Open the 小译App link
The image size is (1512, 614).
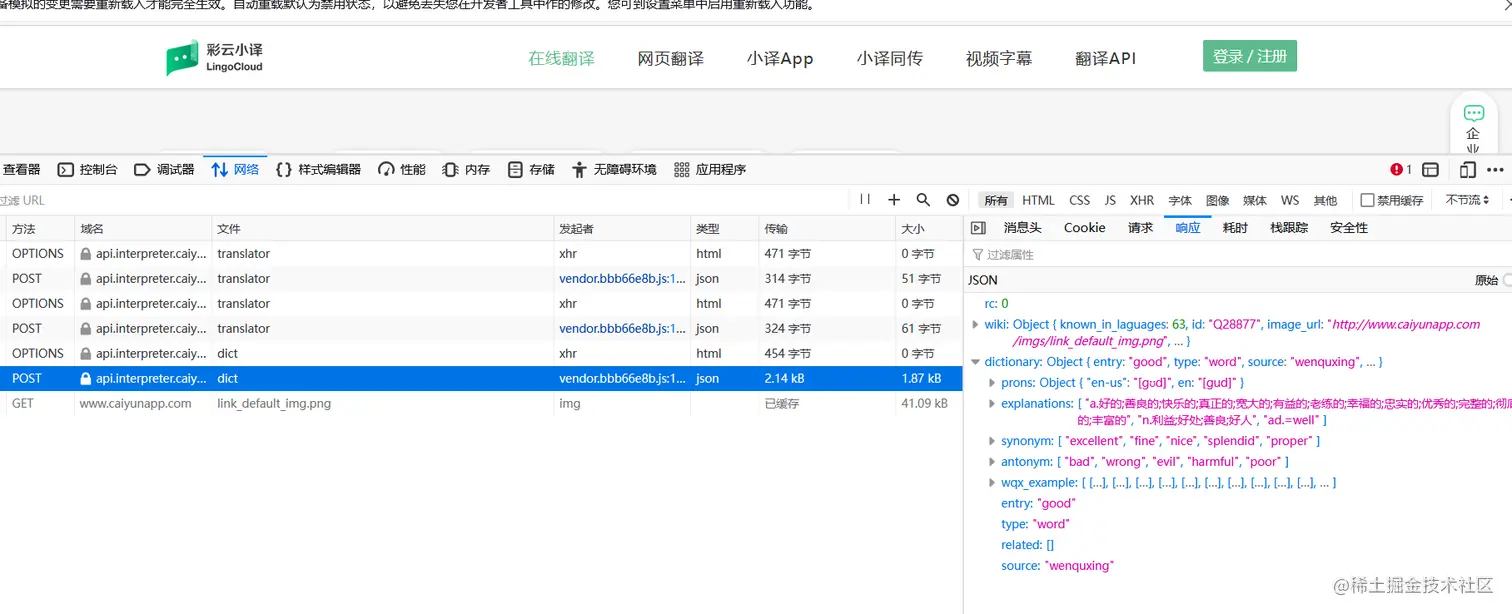pos(780,59)
